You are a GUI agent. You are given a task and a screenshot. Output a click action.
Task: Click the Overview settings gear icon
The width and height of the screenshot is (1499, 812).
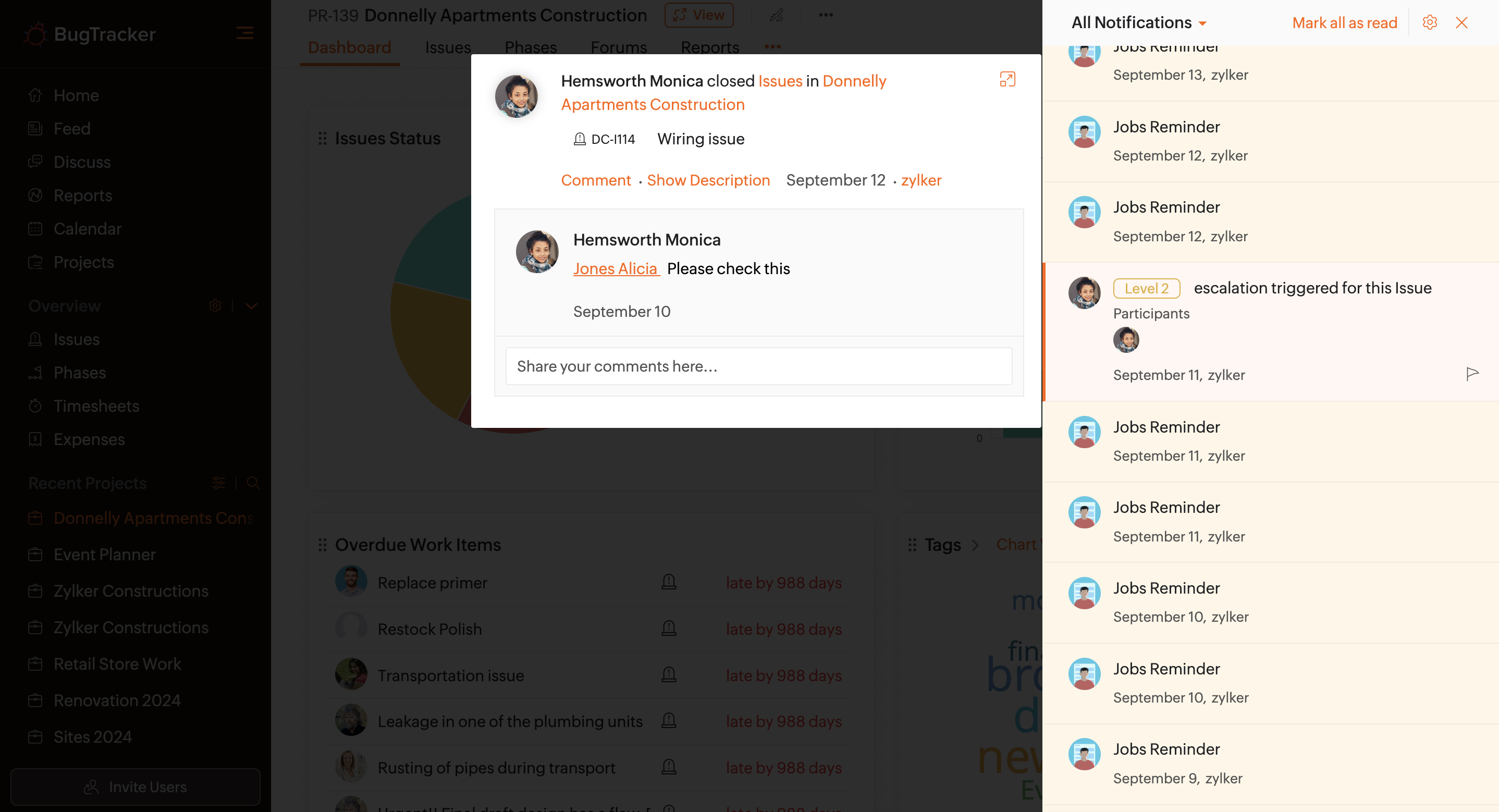[215, 305]
